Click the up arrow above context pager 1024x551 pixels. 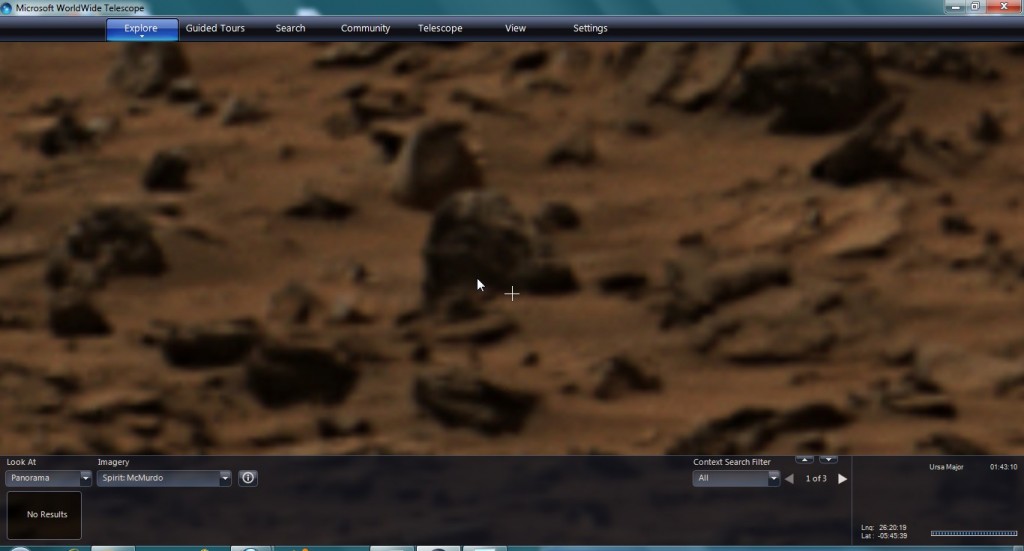pos(804,460)
